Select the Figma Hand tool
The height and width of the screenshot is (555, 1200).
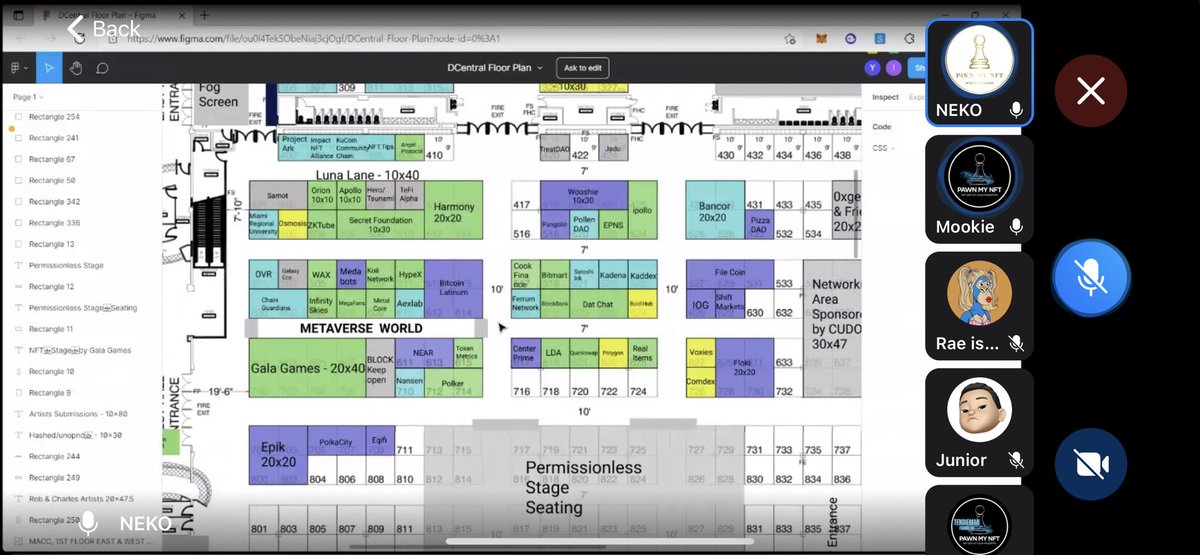point(76,68)
